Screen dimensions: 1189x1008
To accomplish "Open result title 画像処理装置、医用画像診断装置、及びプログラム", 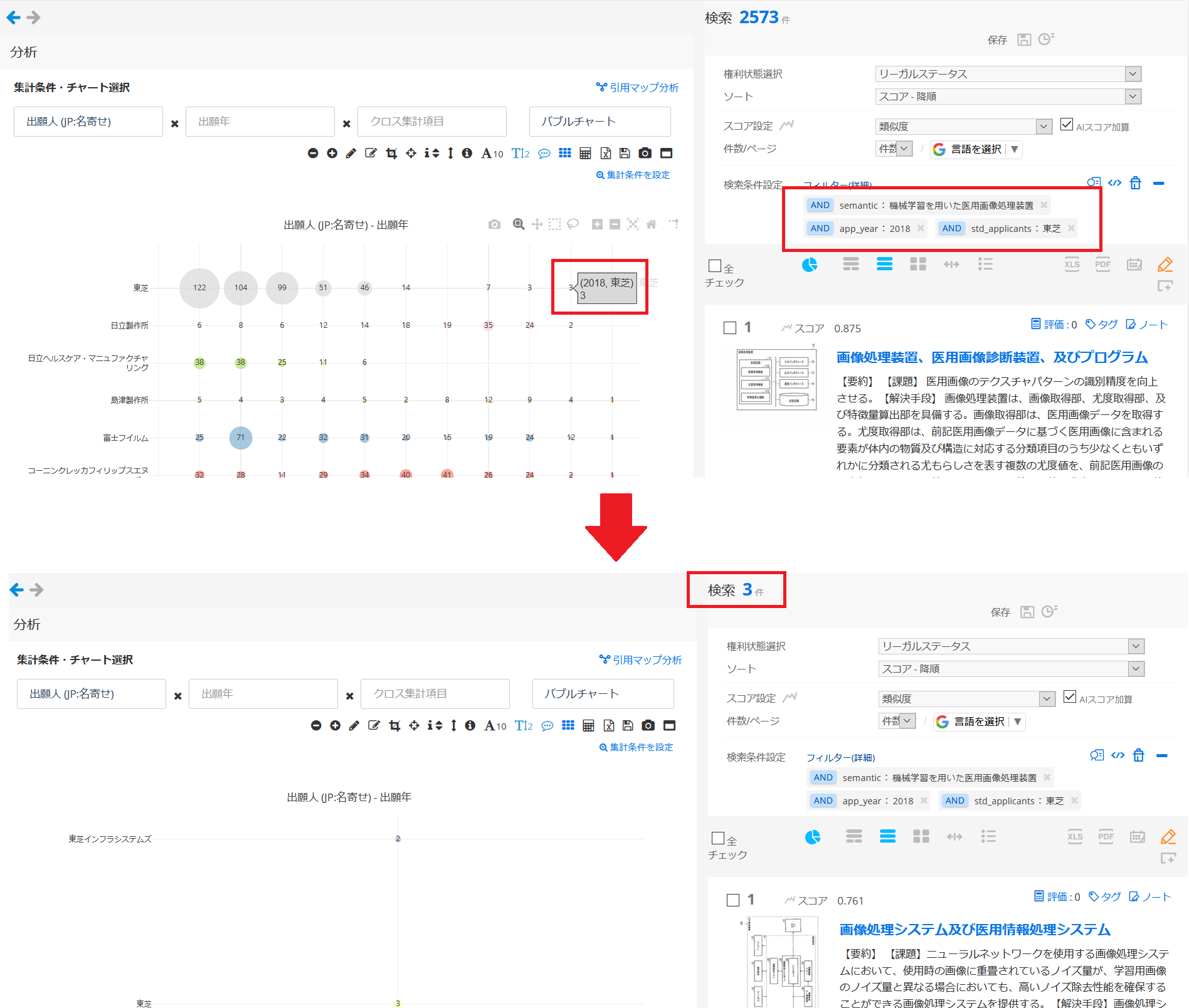I will point(992,357).
